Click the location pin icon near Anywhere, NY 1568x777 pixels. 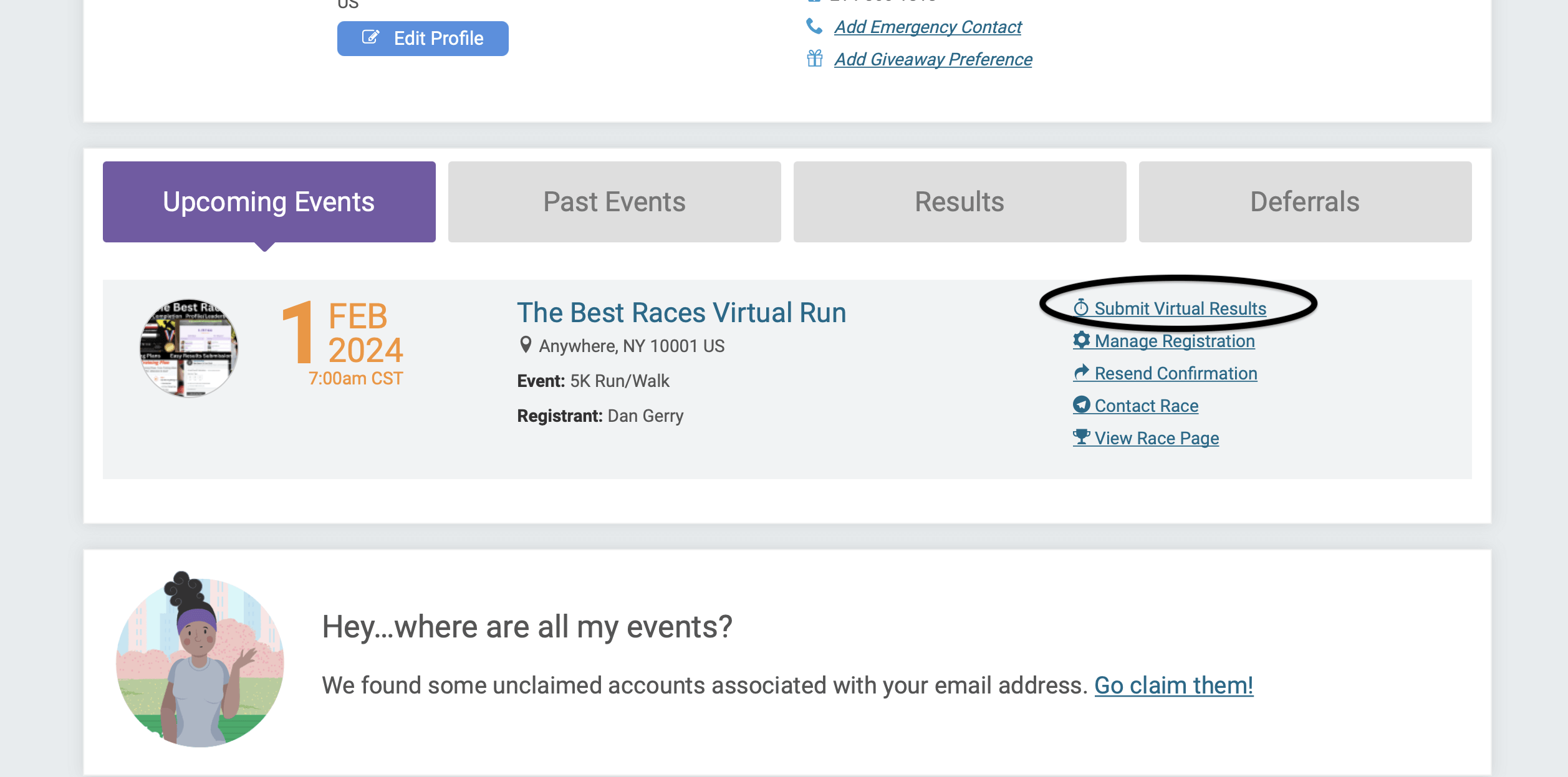tap(526, 345)
